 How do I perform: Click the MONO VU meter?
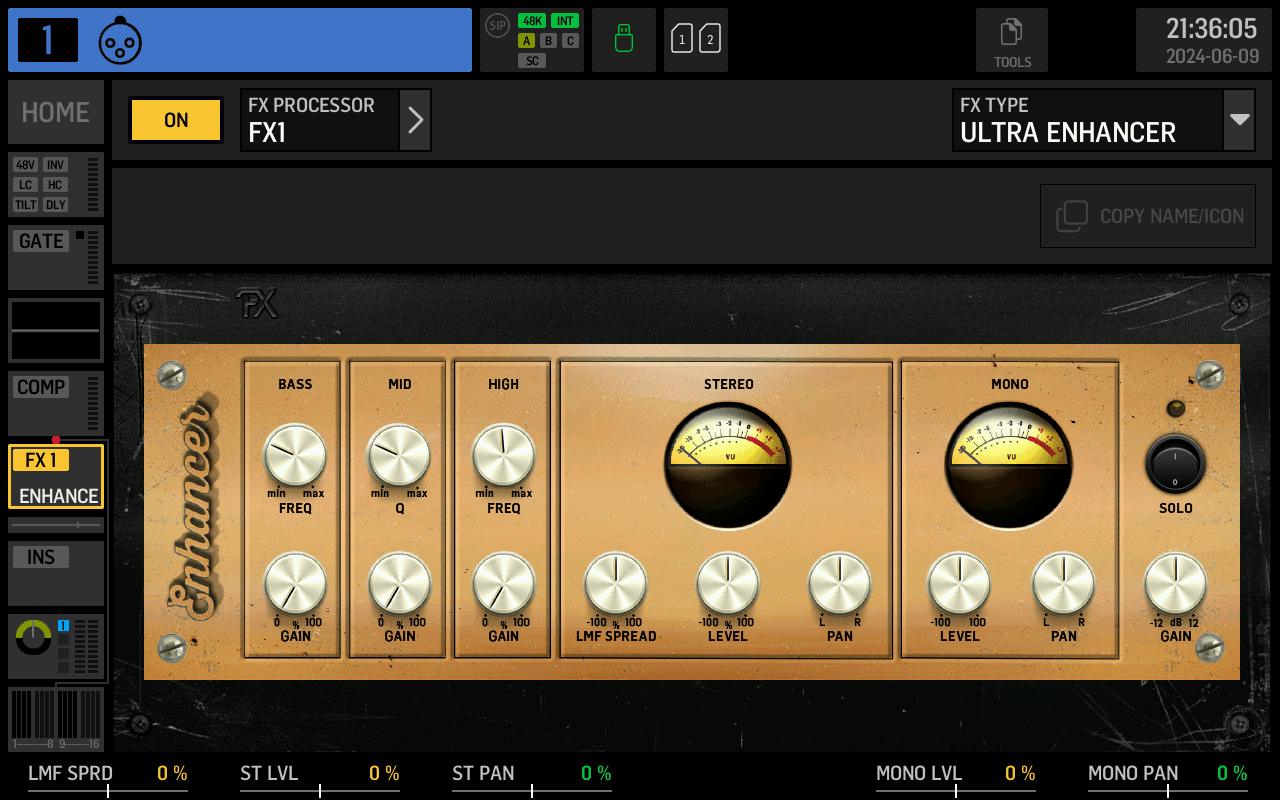pos(1009,465)
